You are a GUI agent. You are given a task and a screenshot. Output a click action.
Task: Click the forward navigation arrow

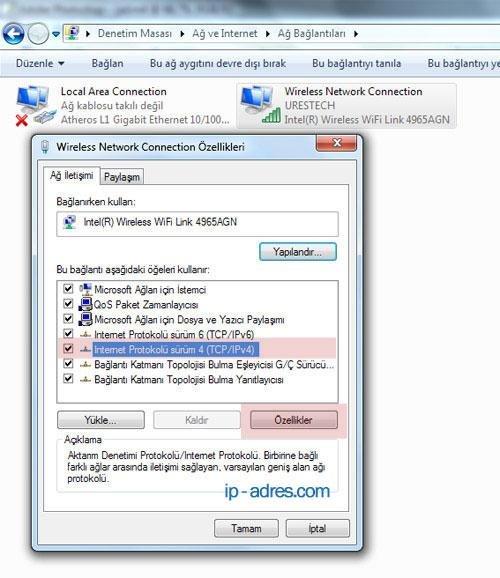tap(38, 34)
